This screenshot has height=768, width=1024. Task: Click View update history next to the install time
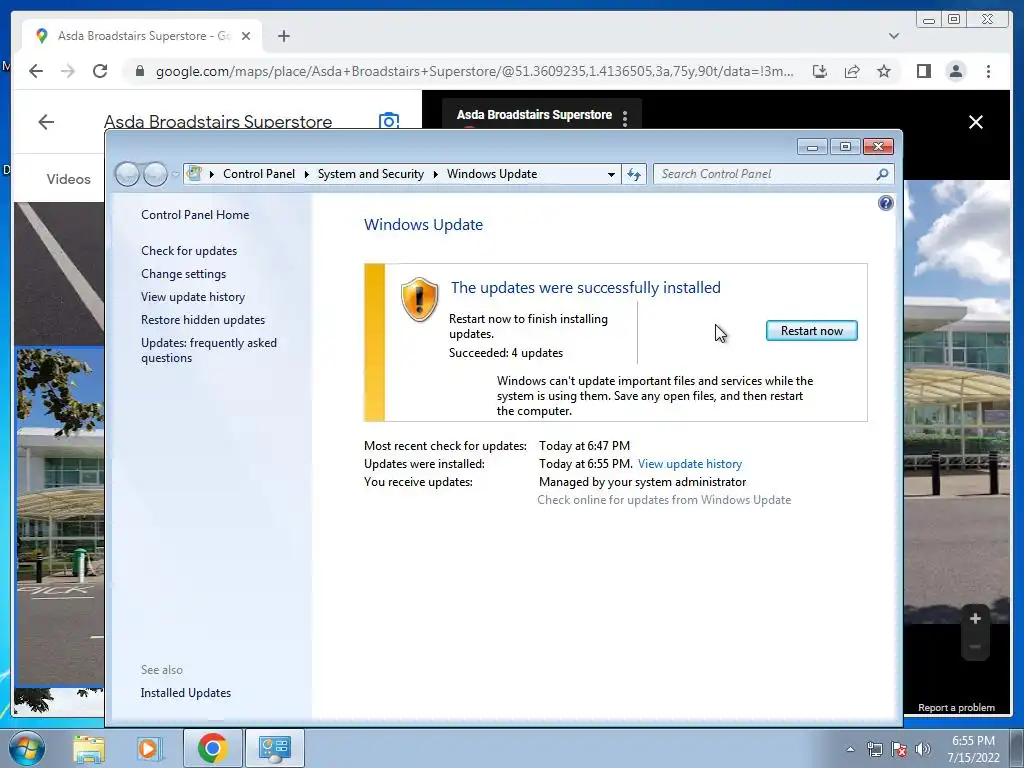pos(690,464)
